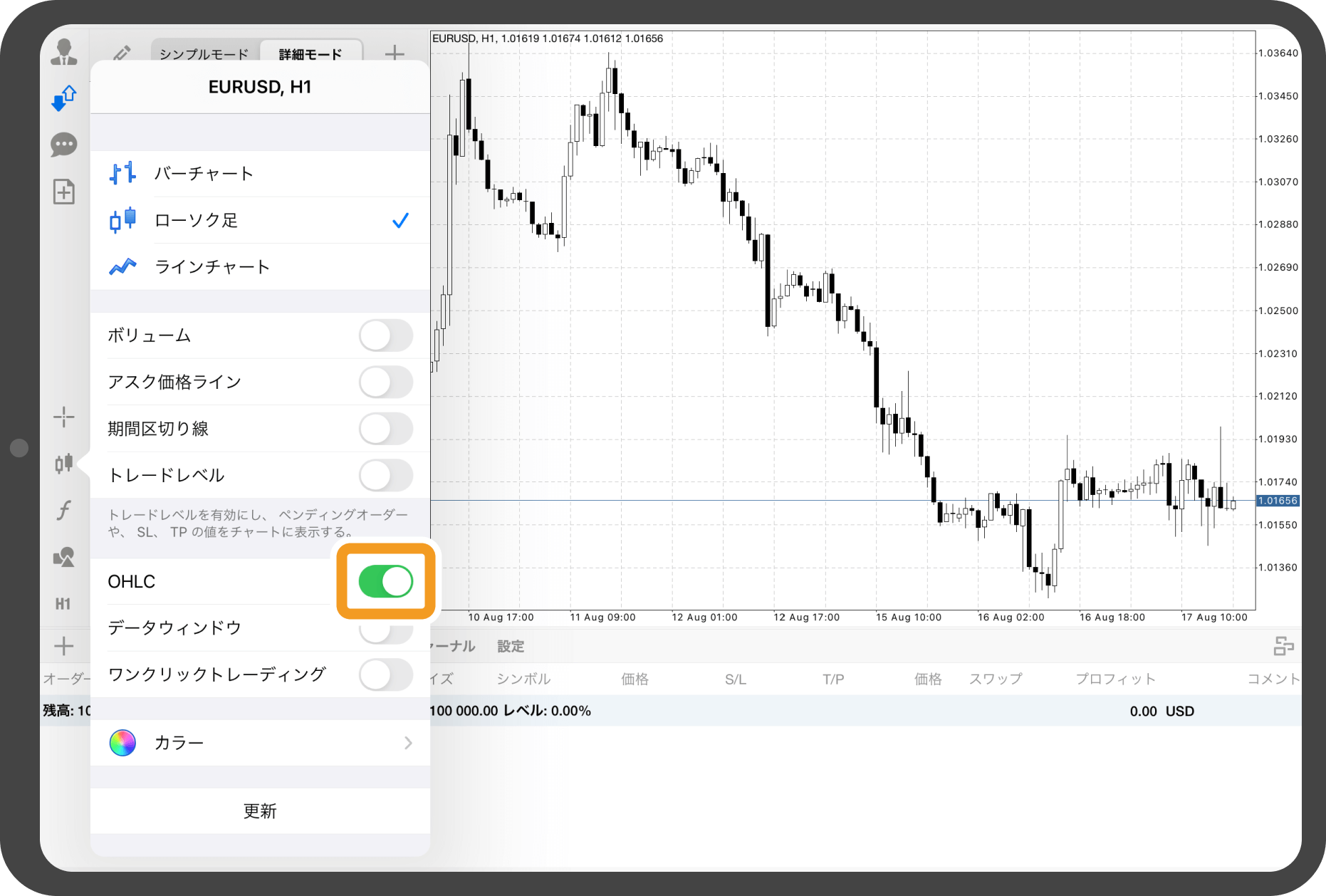The image size is (1326, 896).
Task: Enable the トレードレベル switch
Action: tap(386, 475)
